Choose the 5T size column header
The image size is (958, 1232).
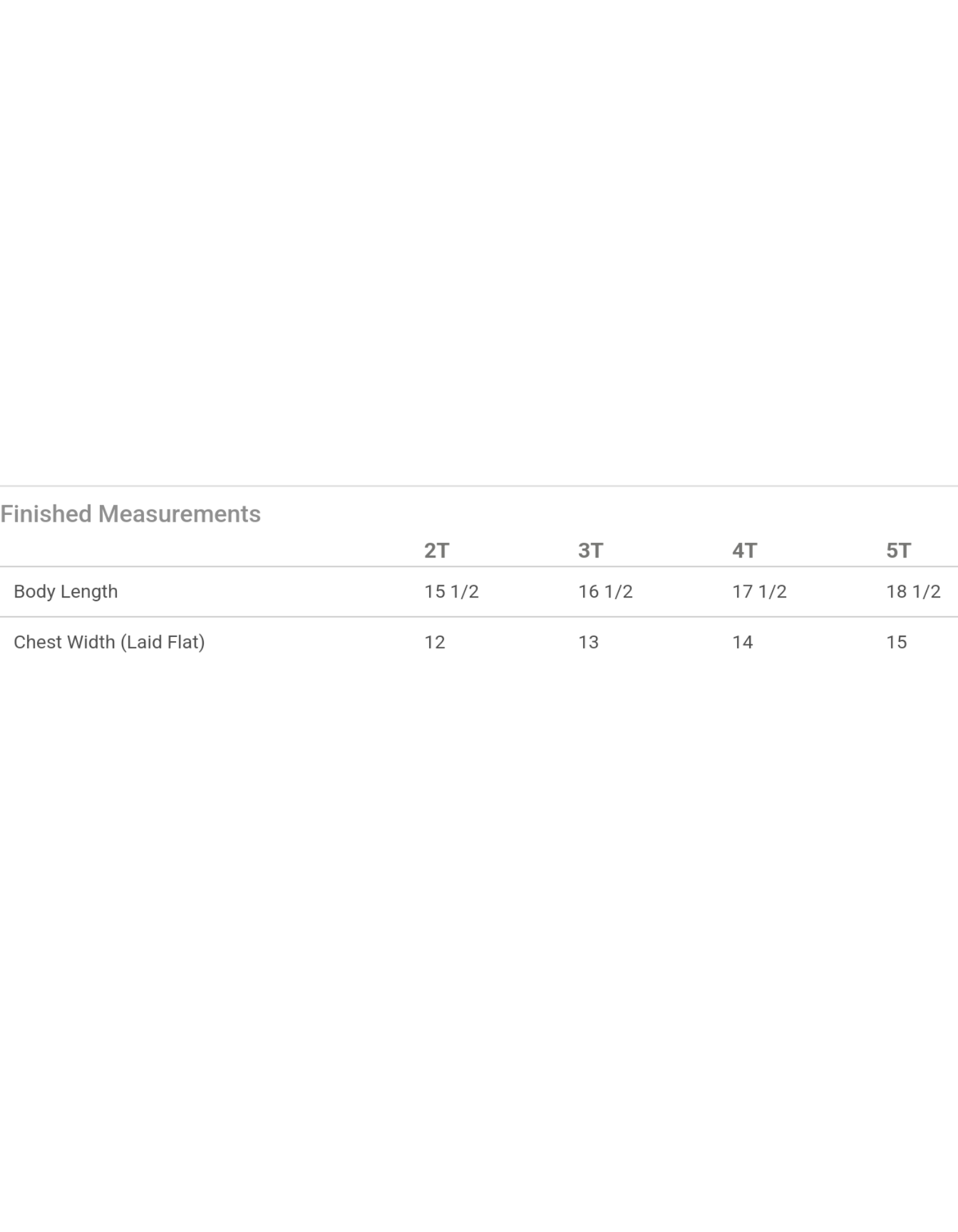pos(898,550)
